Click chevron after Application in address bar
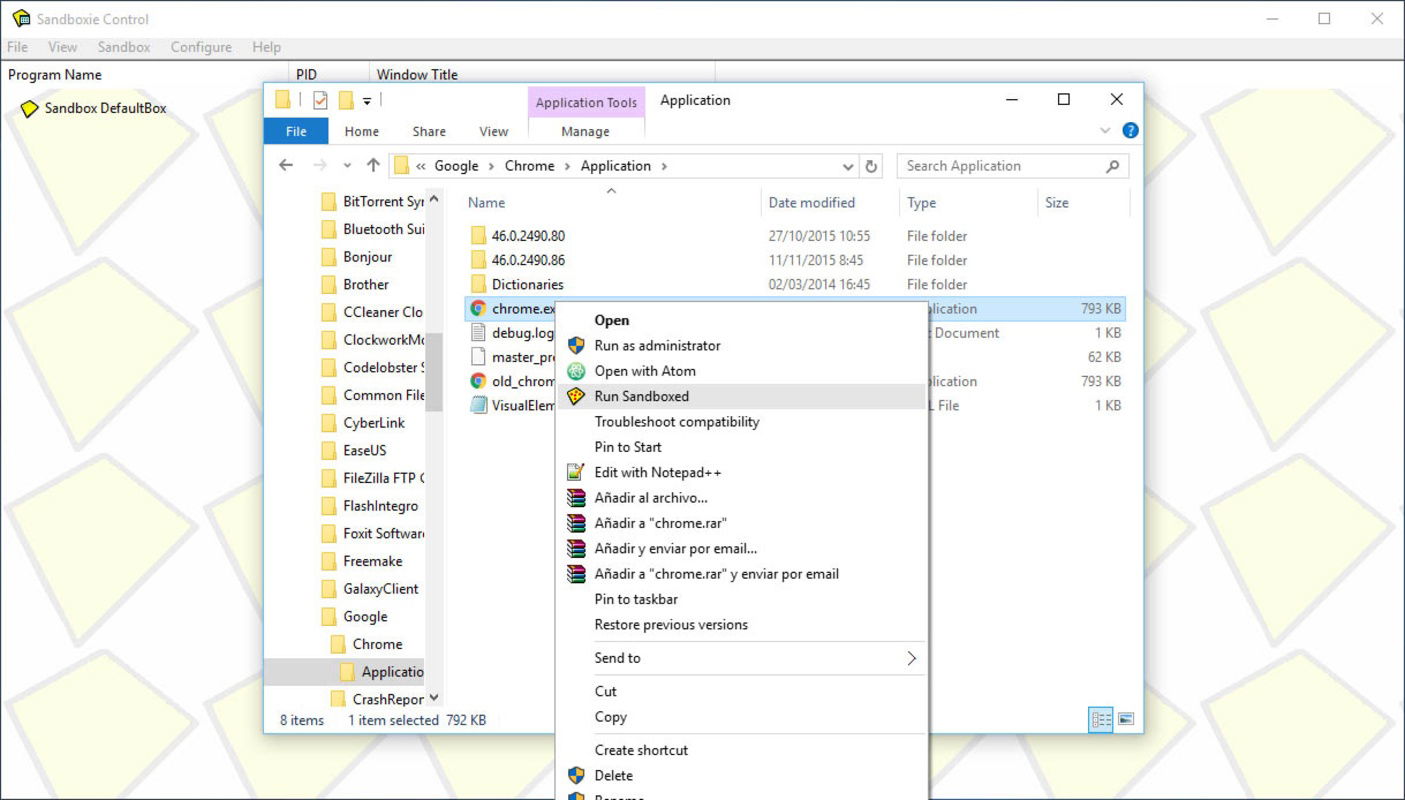 664,166
